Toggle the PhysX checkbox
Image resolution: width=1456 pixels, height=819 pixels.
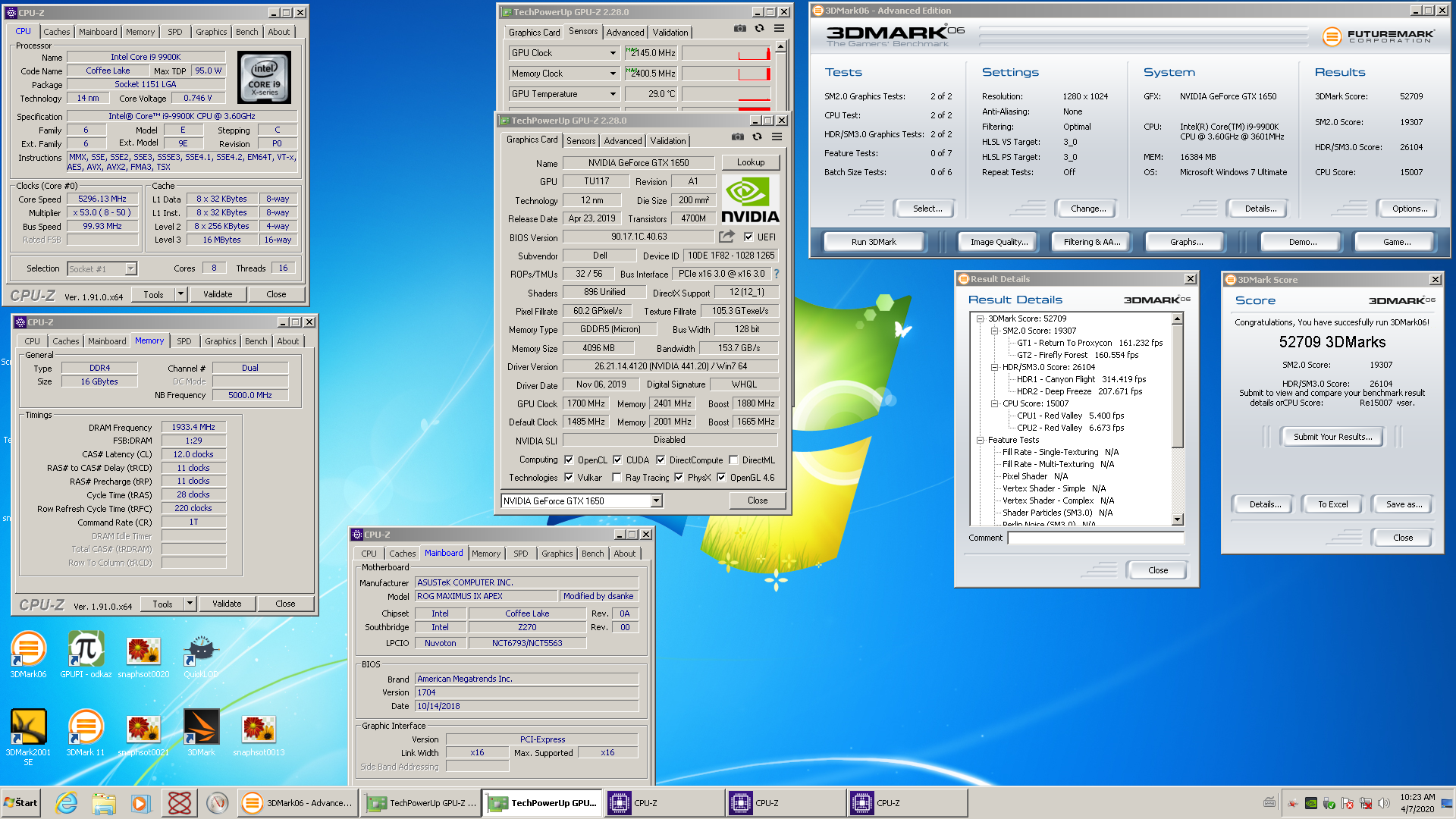point(679,477)
